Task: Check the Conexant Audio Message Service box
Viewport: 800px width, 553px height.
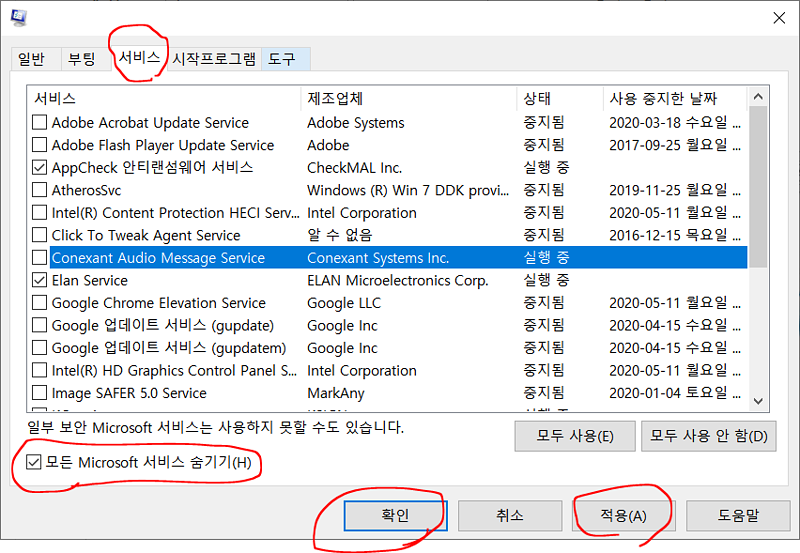Action: coord(39,258)
